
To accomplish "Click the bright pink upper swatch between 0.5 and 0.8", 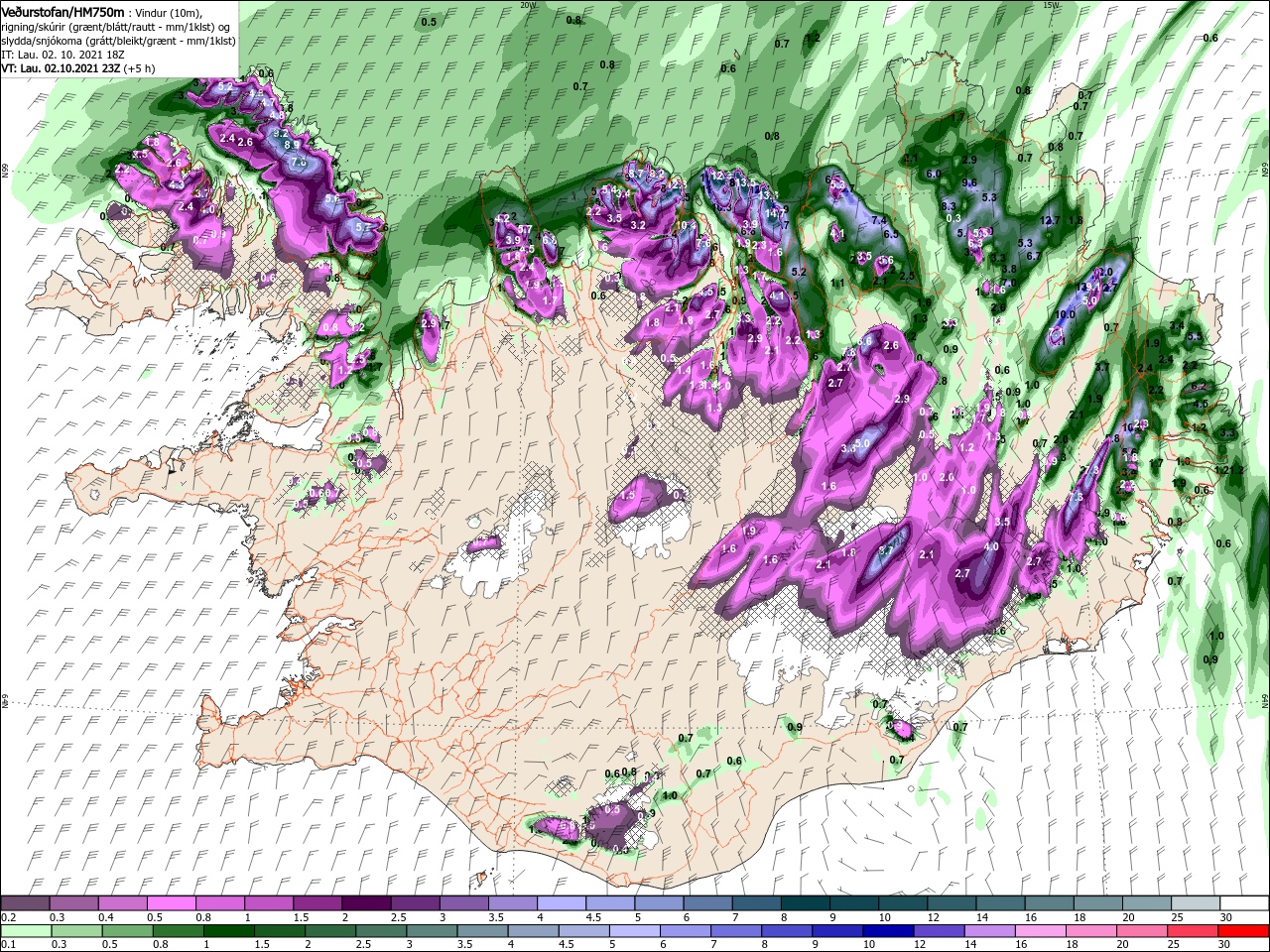I will (171, 902).
